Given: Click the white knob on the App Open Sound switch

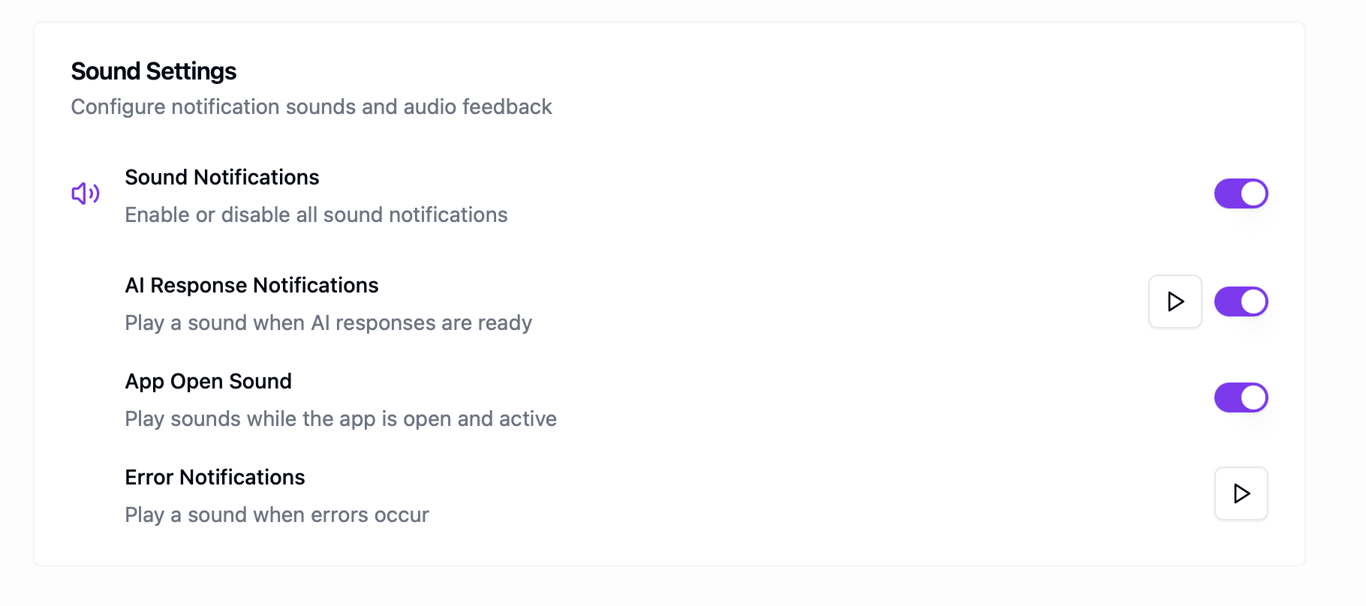Looking at the screenshot, I should point(1253,397).
